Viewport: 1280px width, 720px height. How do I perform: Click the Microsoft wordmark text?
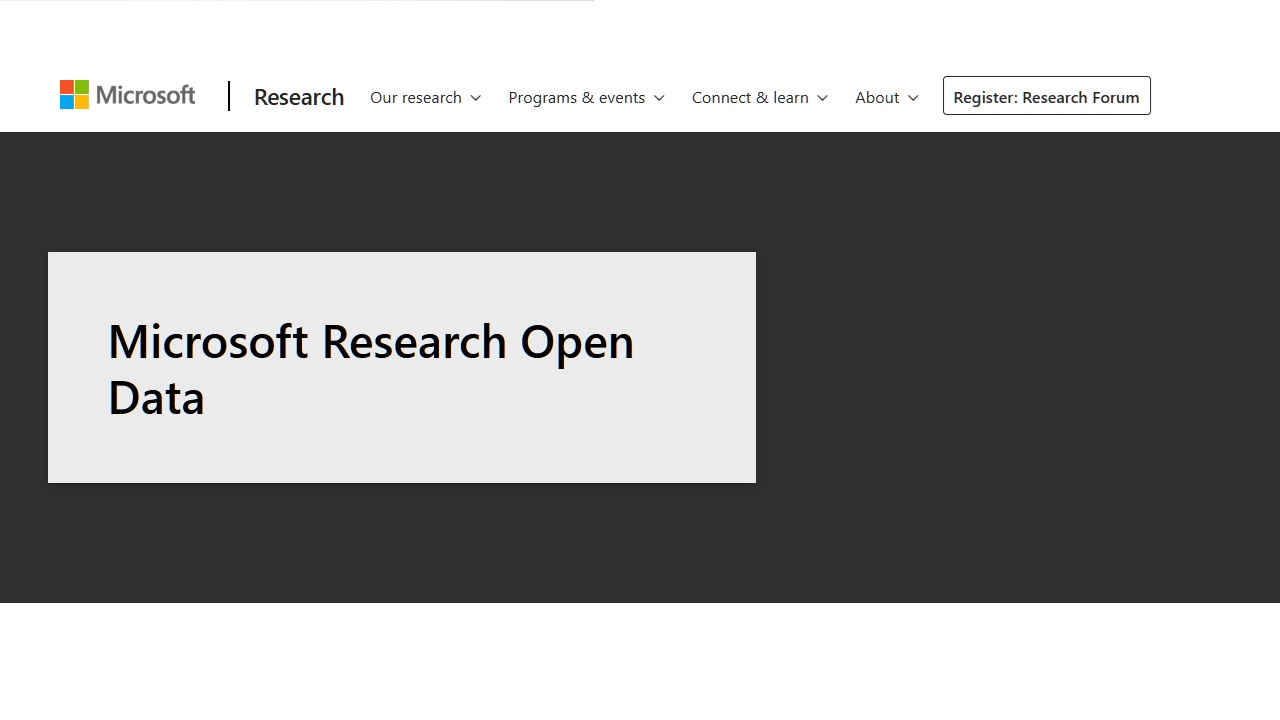coord(146,95)
